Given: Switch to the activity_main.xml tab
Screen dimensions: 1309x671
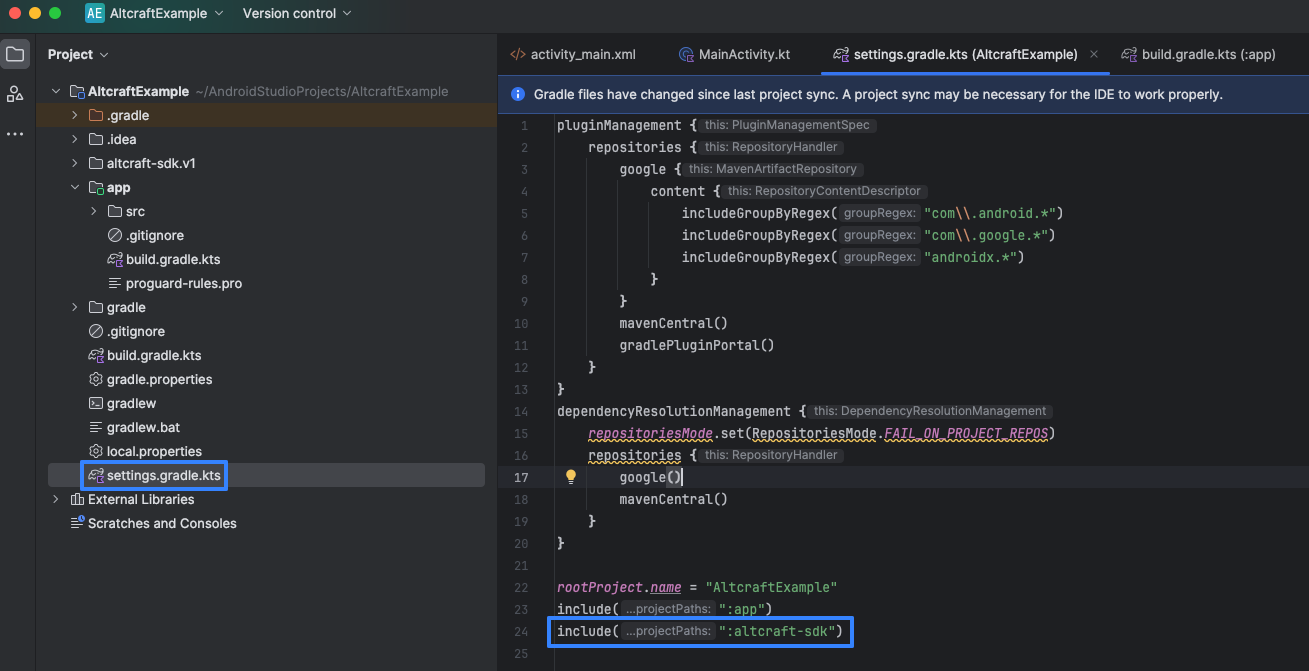Looking at the screenshot, I should click(573, 54).
